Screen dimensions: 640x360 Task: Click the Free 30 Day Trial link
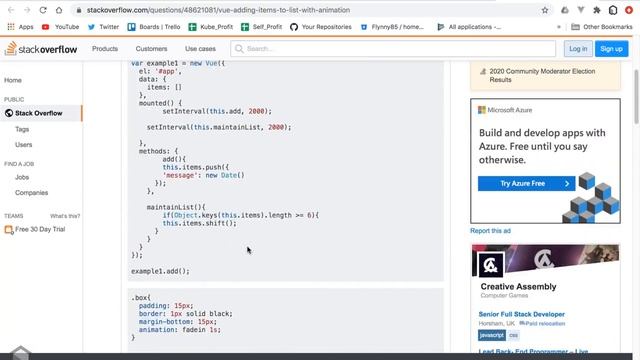(40, 229)
